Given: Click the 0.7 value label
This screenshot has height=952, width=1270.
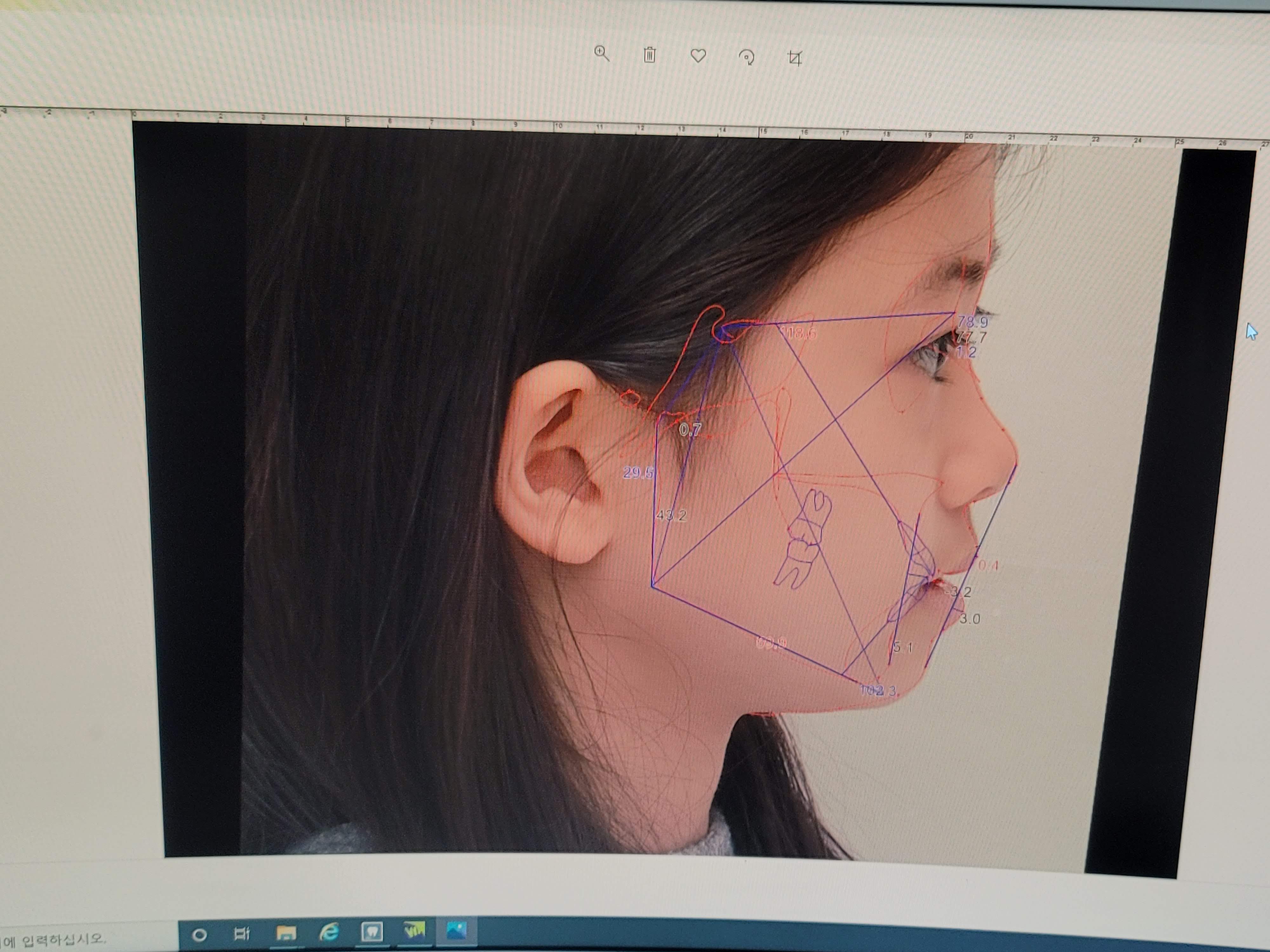Looking at the screenshot, I should (x=690, y=429).
